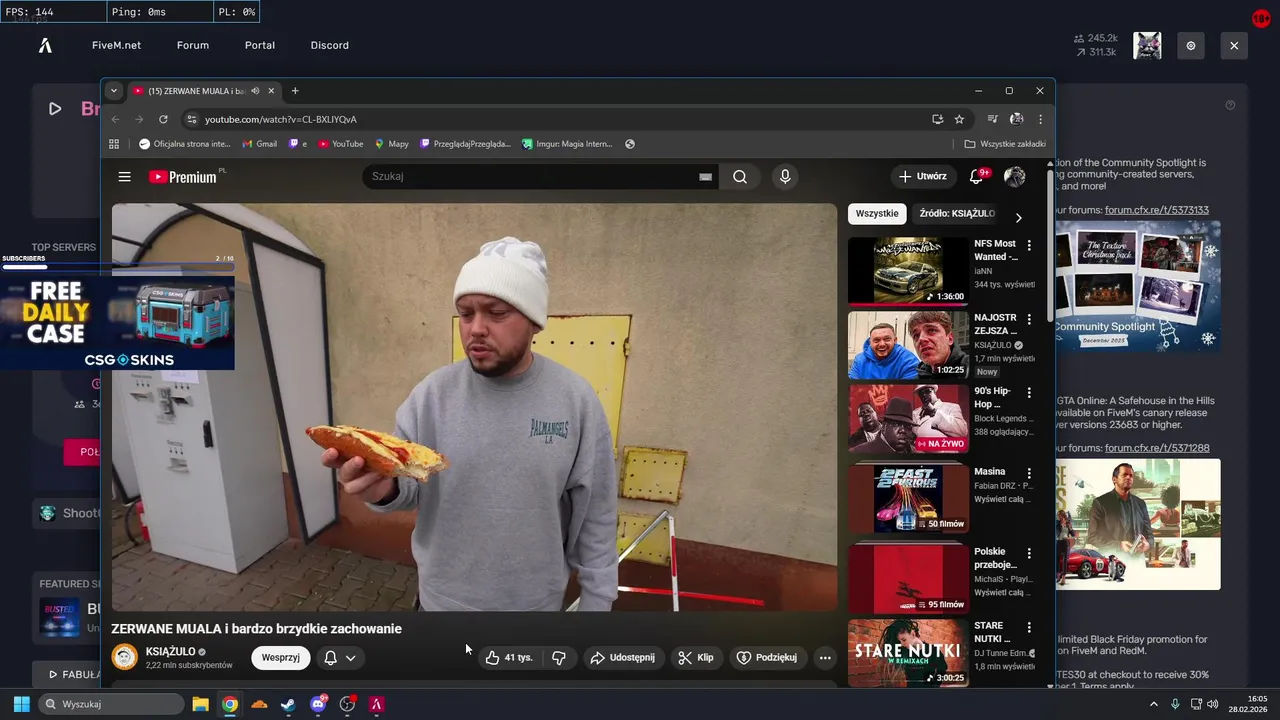The width and height of the screenshot is (1280, 720).
Task: Open more options for NFS Most Wanted video
Action: 1029,245
